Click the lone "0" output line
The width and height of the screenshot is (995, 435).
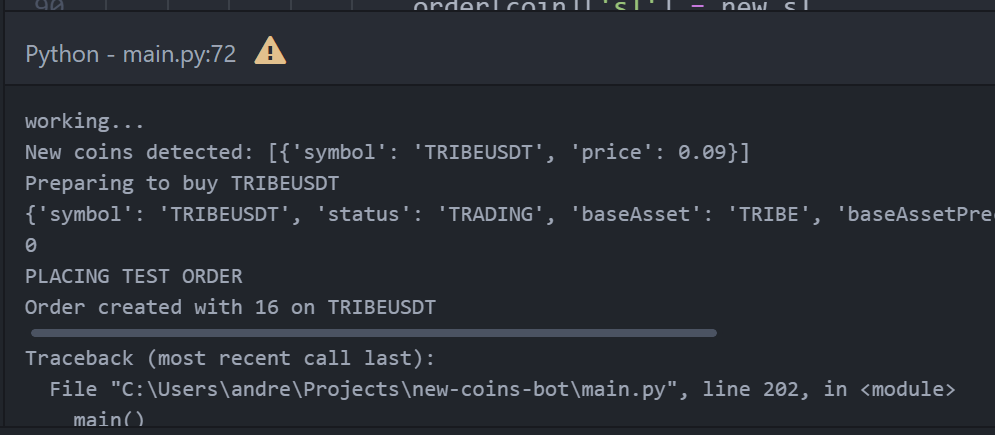pyautogui.click(x=30, y=245)
